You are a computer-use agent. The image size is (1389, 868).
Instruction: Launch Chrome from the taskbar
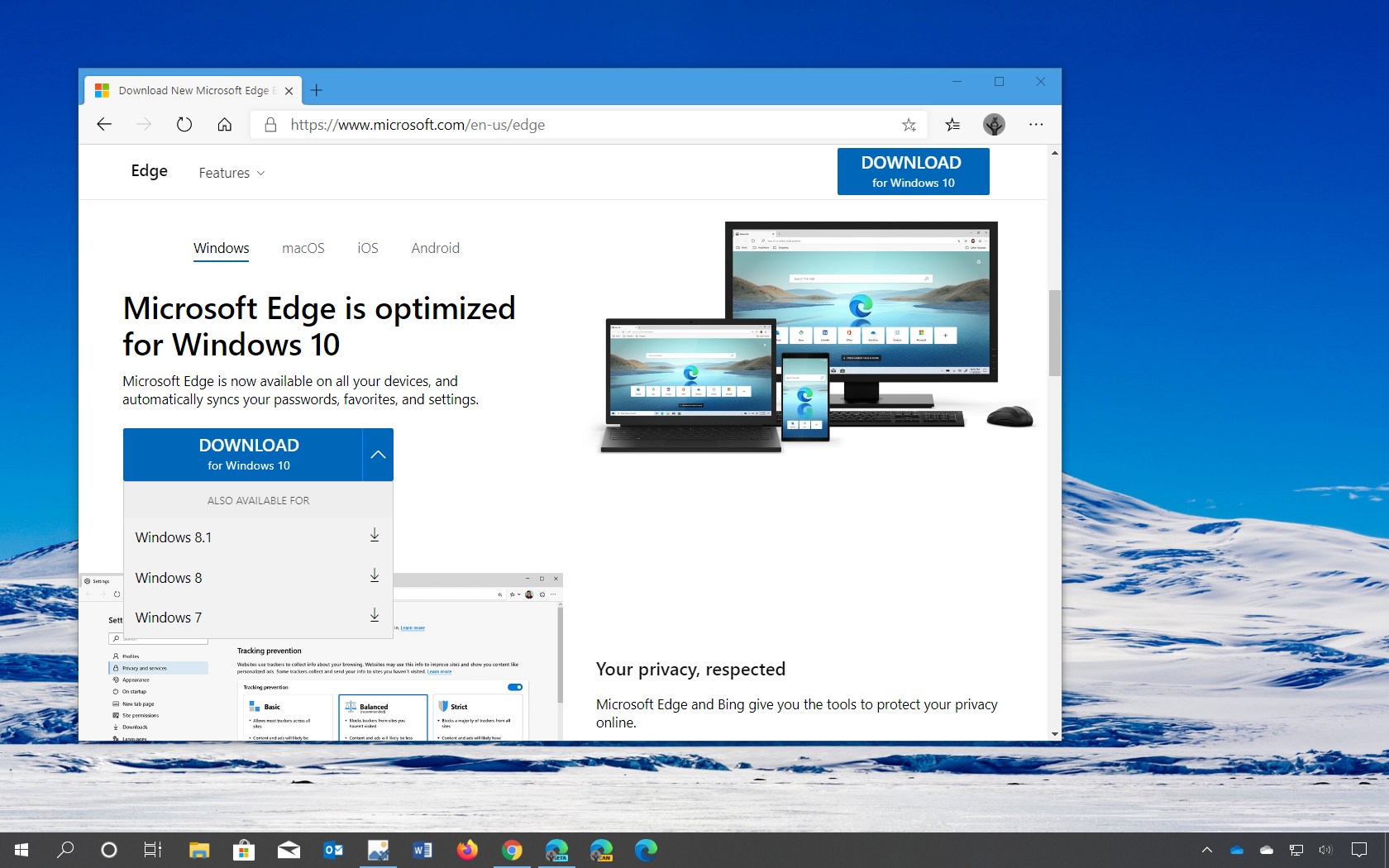[512, 850]
